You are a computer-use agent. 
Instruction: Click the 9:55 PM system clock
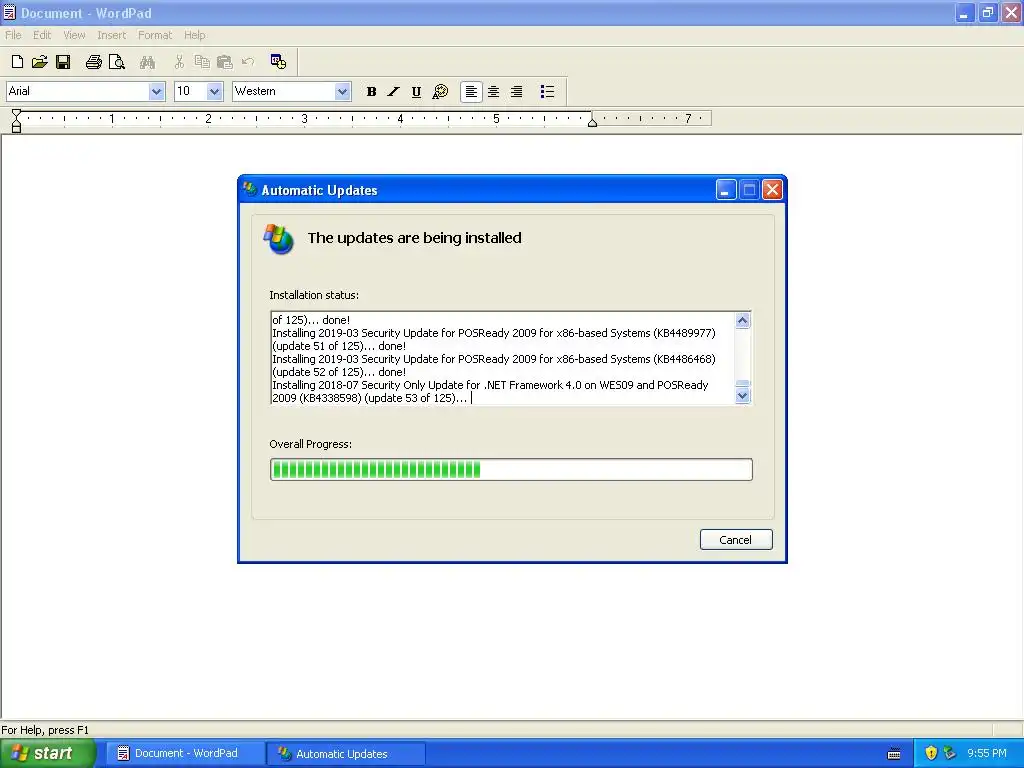click(987, 753)
